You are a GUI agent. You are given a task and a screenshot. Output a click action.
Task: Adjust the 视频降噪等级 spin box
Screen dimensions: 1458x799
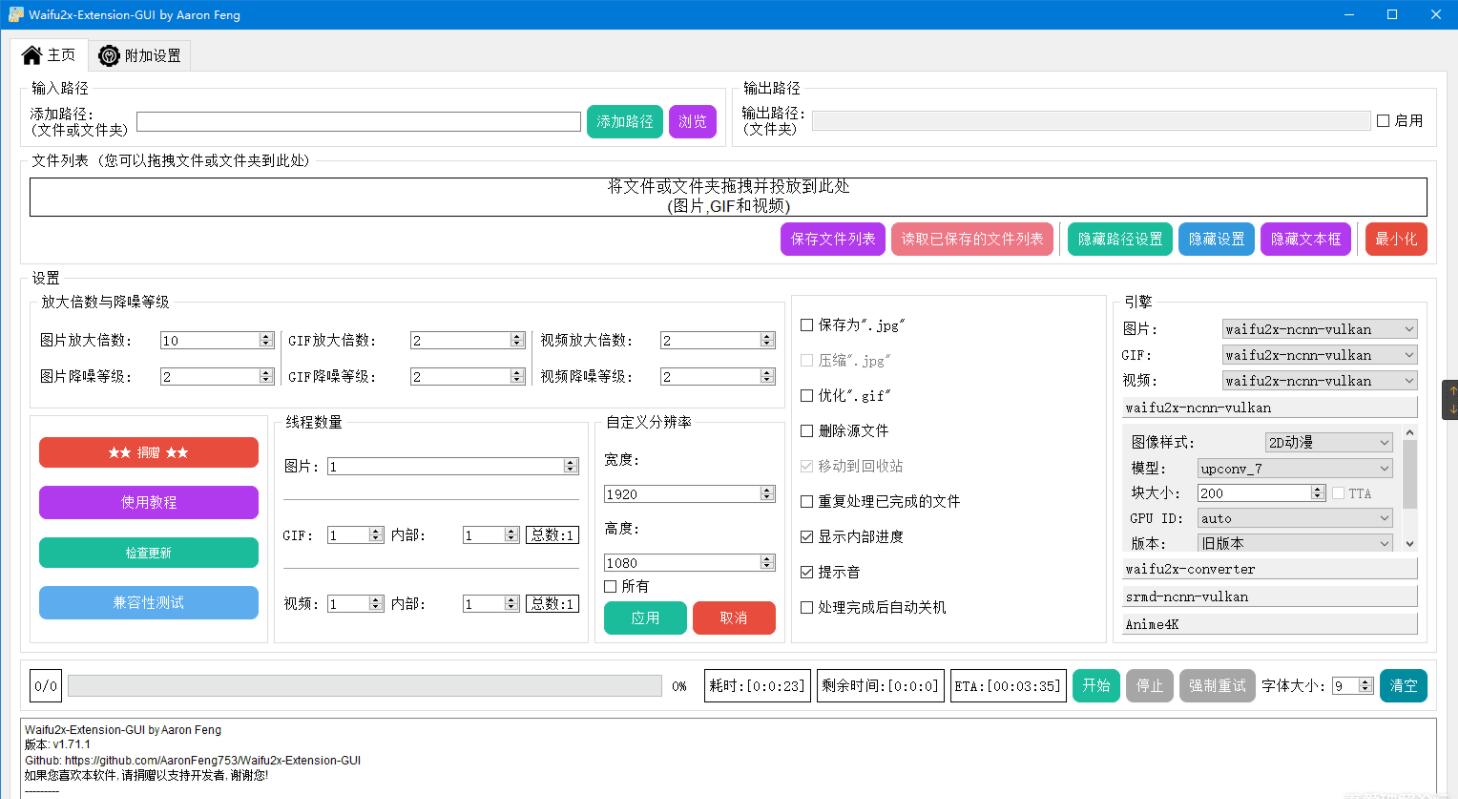tap(717, 377)
